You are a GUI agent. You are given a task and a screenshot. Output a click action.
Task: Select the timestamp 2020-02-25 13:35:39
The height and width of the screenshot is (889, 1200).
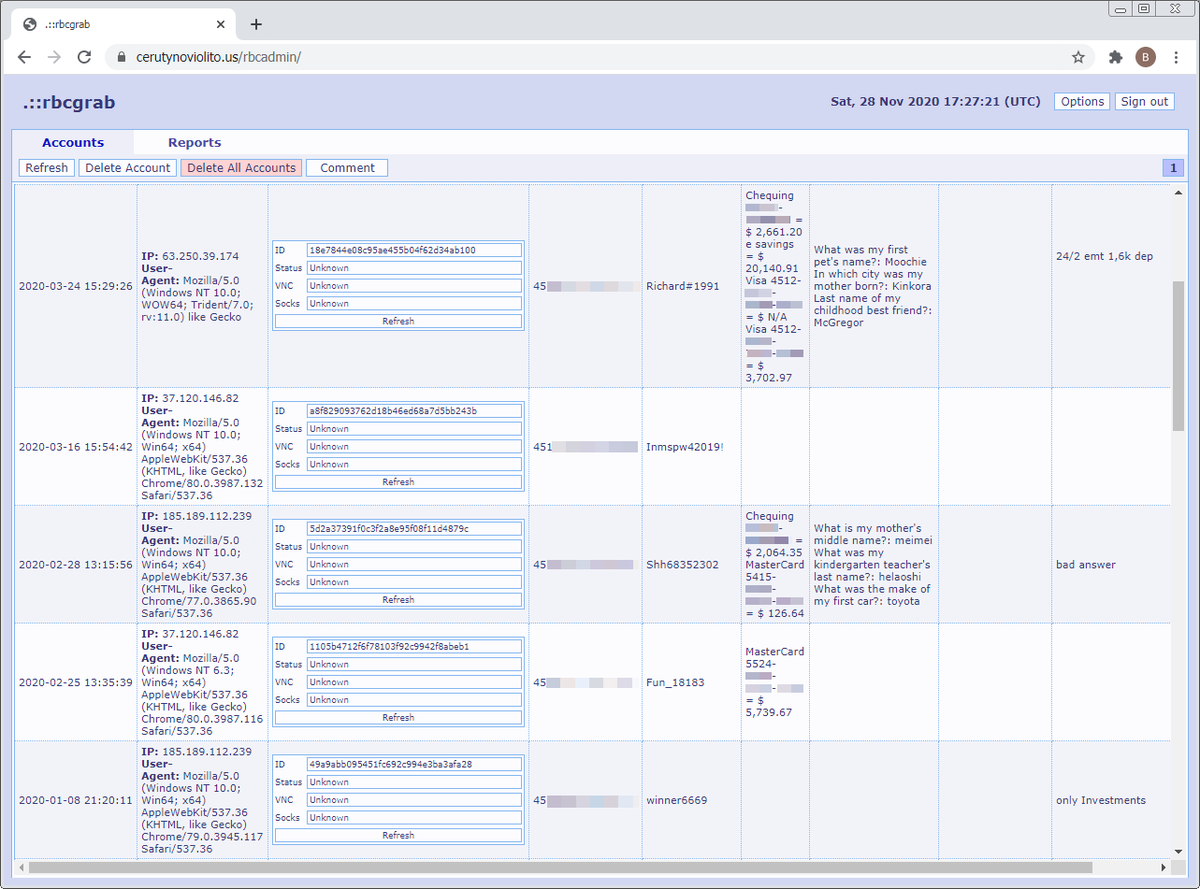click(76, 682)
